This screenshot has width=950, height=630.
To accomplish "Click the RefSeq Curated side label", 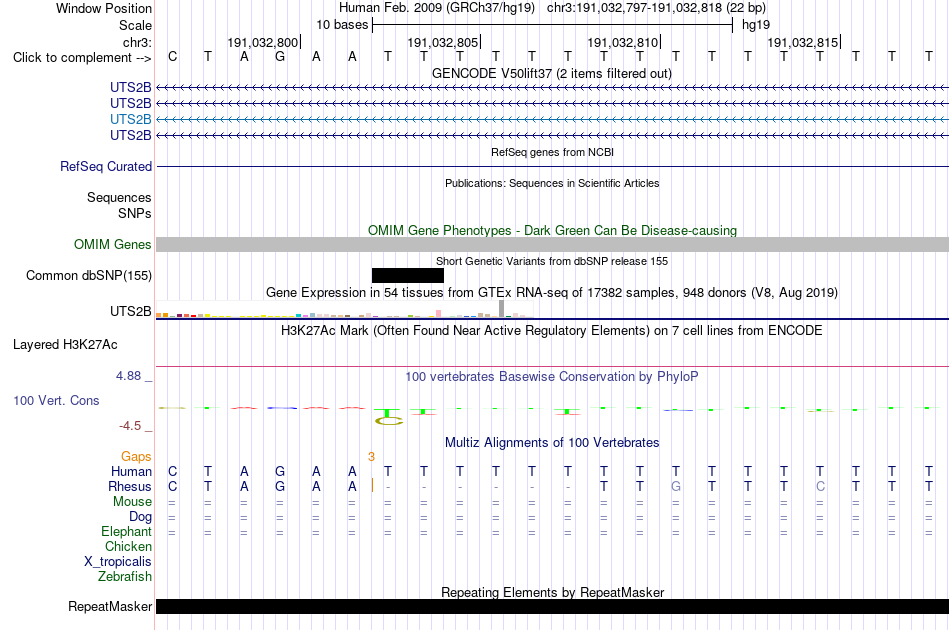I will point(106,167).
